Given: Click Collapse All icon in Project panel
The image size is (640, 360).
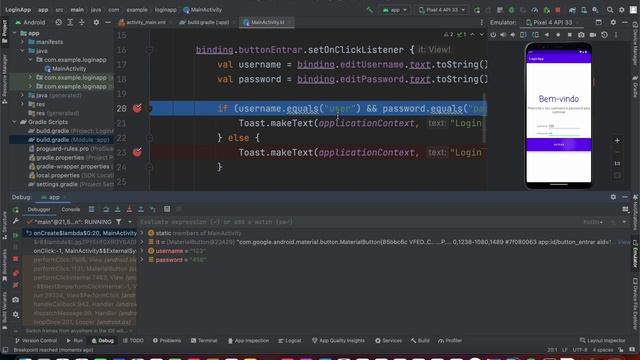Looking at the screenshot, I should [82, 22].
